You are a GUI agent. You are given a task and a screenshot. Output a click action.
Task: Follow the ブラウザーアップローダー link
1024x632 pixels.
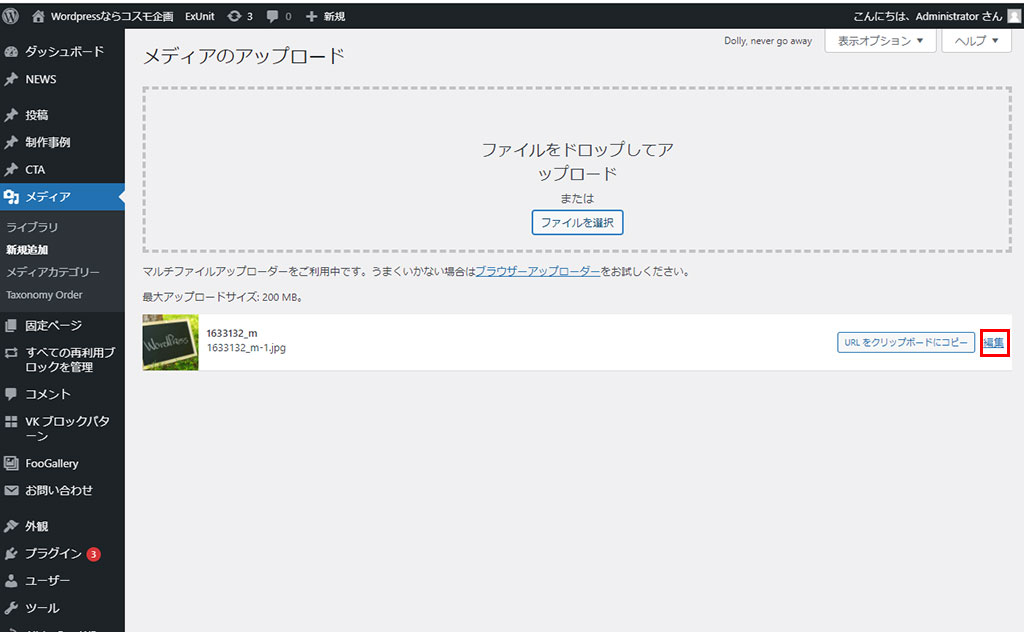click(537, 271)
